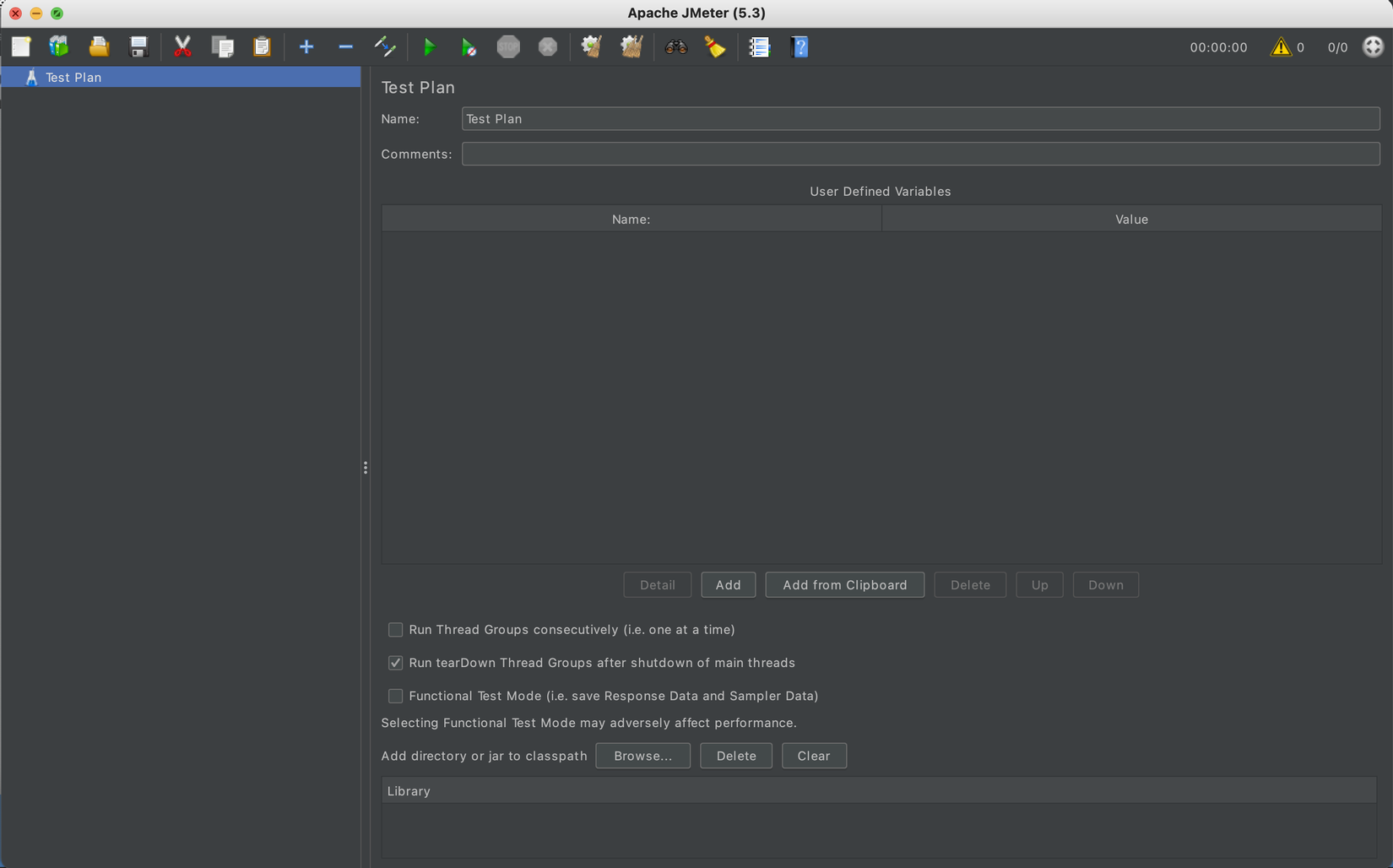Open Help with question mark icon
This screenshot has height=868, width=1393.
(x=799, y=47)
